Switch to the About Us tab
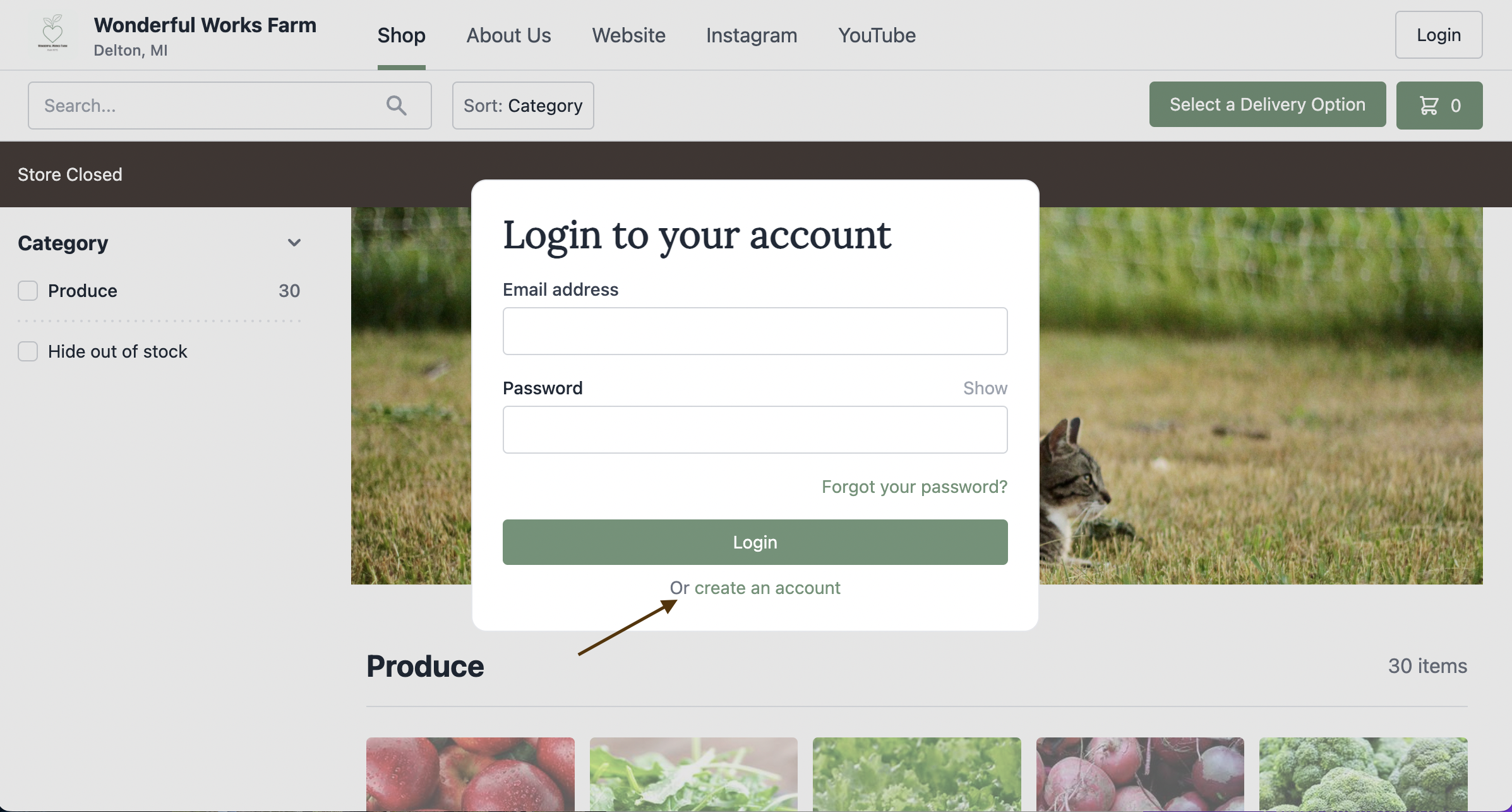Screen dimensions: 1512x812 point(508,35)
